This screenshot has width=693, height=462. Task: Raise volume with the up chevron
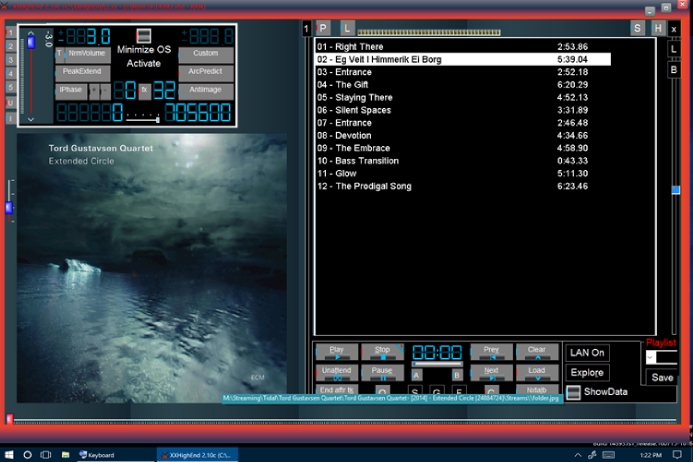pos(31,33)
